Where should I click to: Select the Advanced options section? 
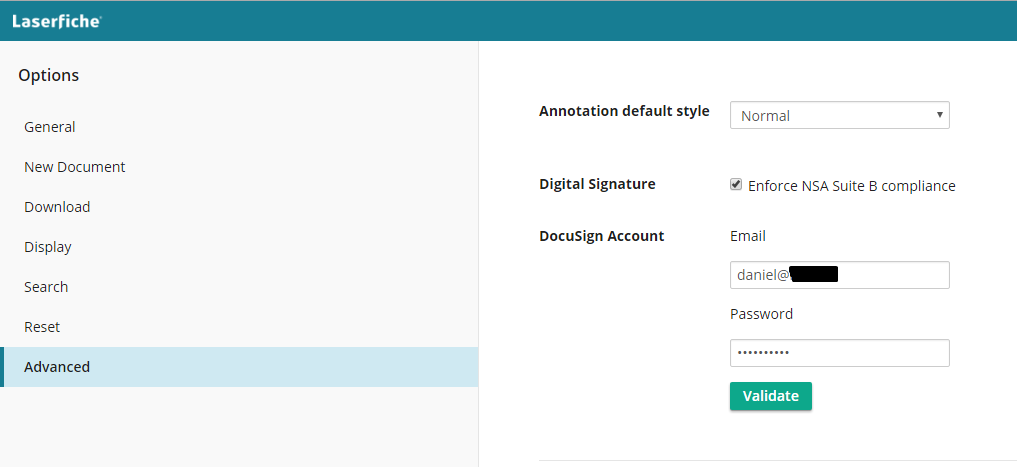point(239,367)
